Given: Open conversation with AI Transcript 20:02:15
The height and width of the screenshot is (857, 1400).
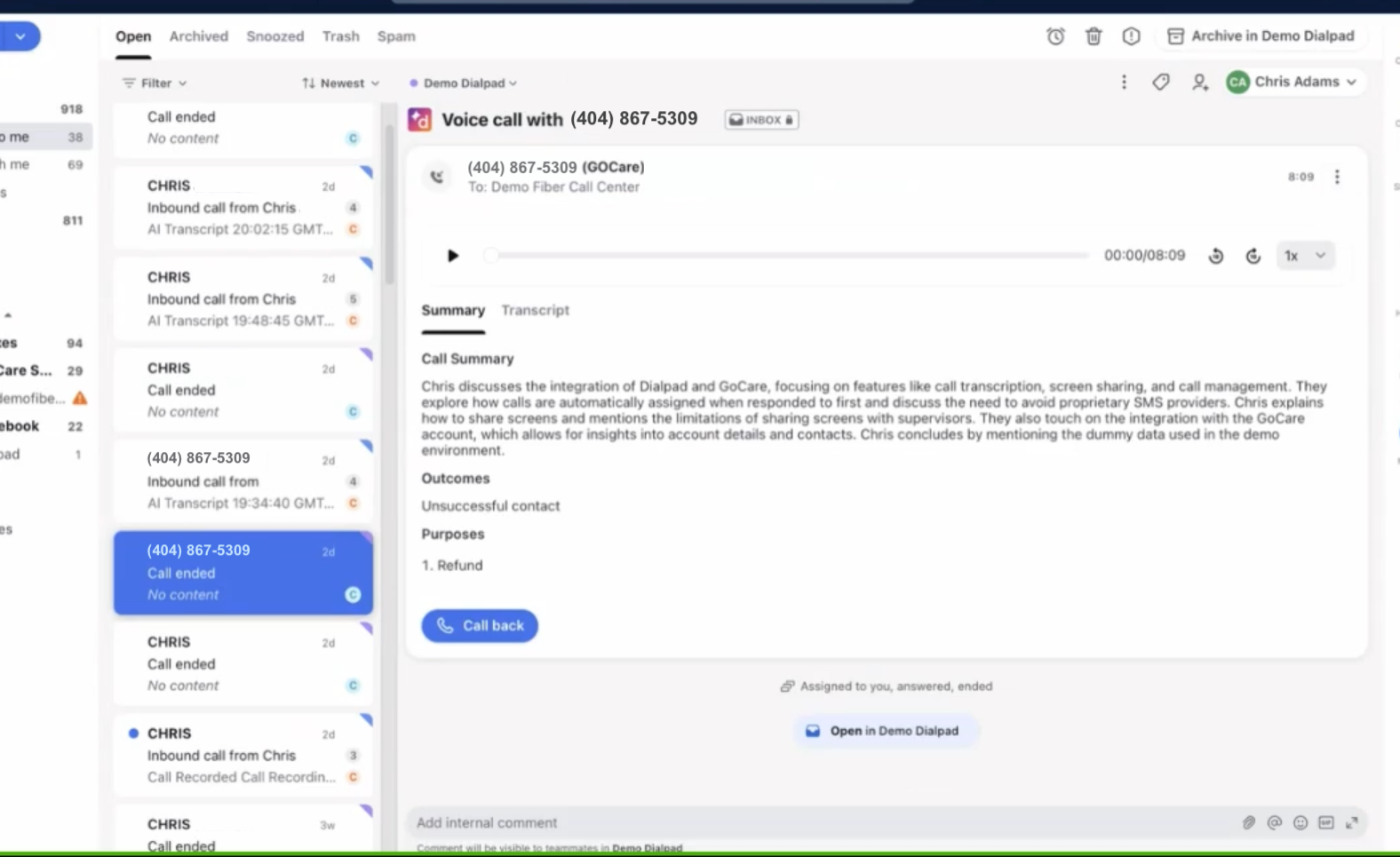Looking at the screenshot, I should tap(243, 207).
